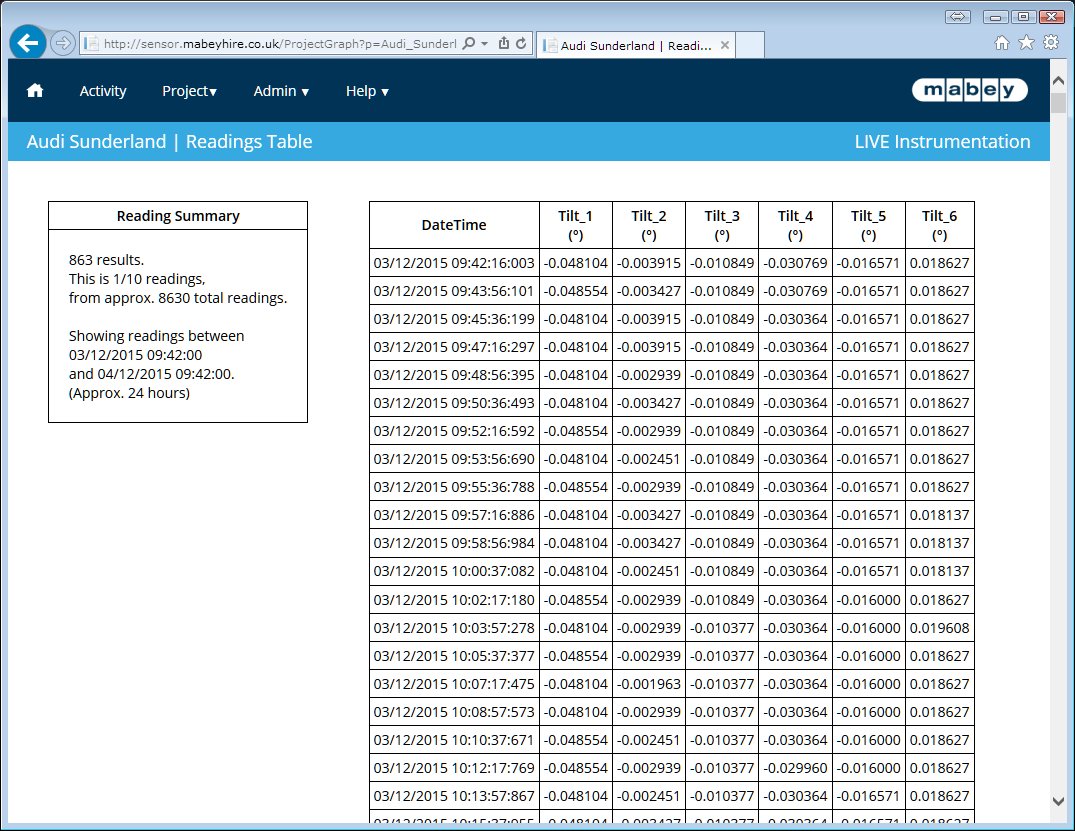The image size is (1075, 831).
Task: Click the Reading Summary heading
Action: pos(178,216)
